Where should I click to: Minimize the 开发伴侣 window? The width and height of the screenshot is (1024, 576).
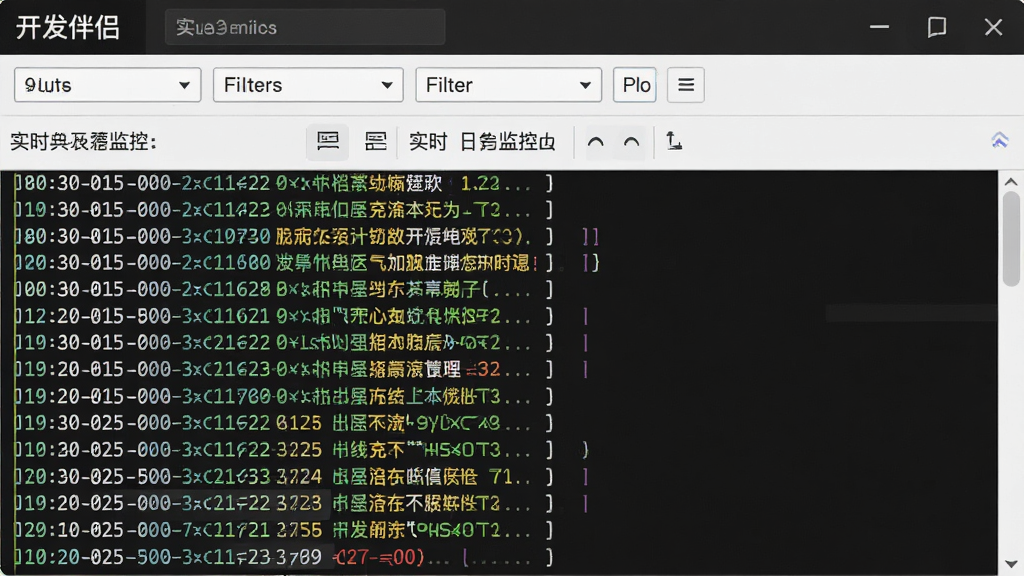click(x=879, y=27)
